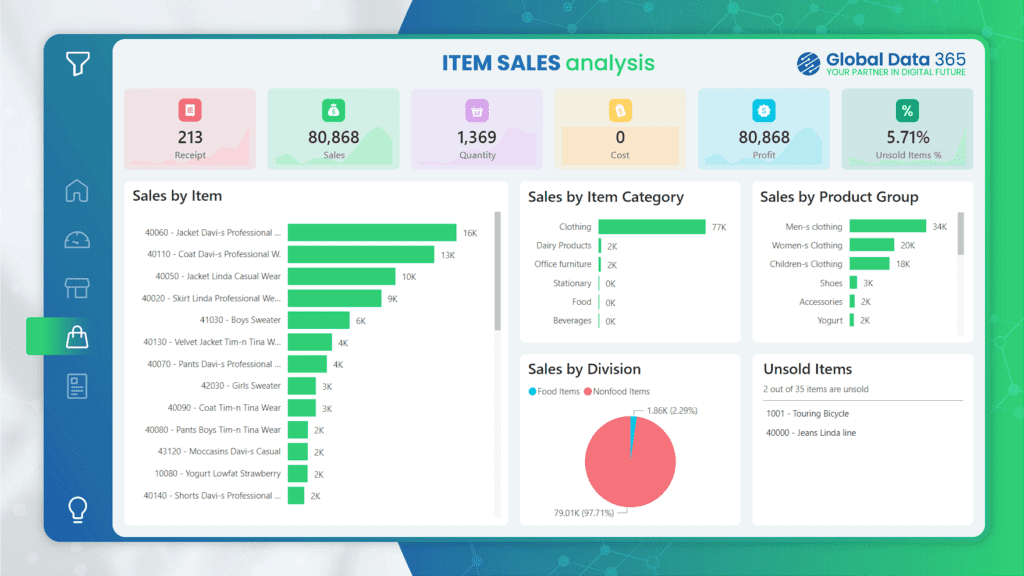Image resolution: width=1024 pixels, height=576 pixels.
Task: Open the storefront page from the sidebar
Action: (77, 288)
